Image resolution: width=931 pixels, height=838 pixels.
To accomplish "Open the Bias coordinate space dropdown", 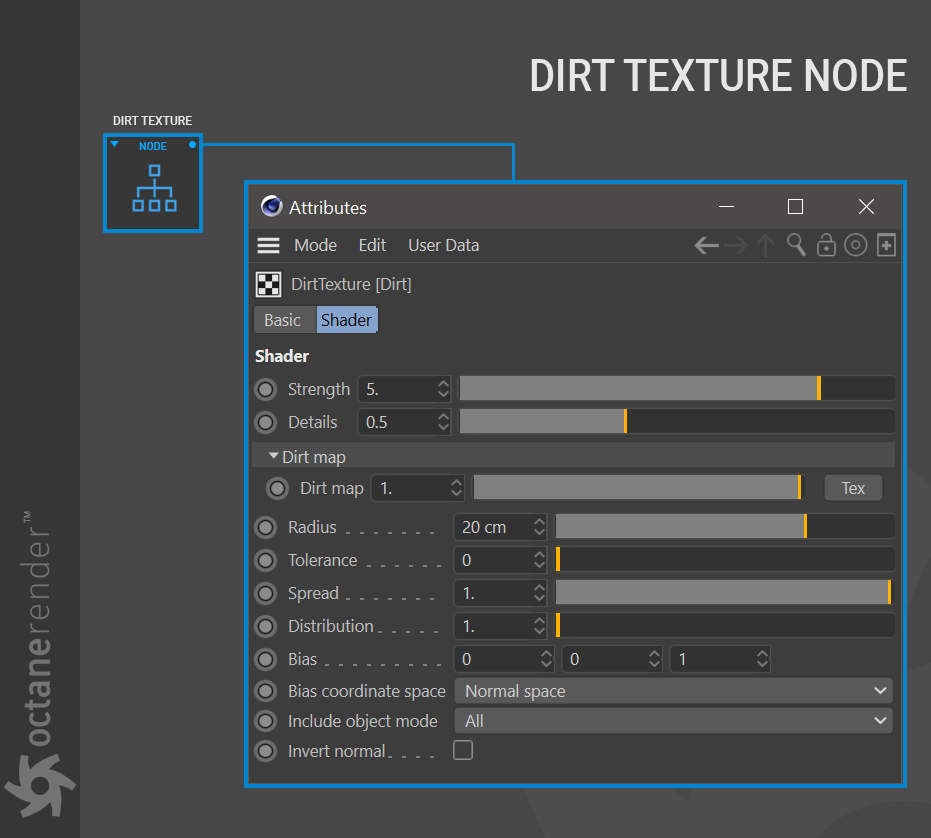I will point(673,691).
